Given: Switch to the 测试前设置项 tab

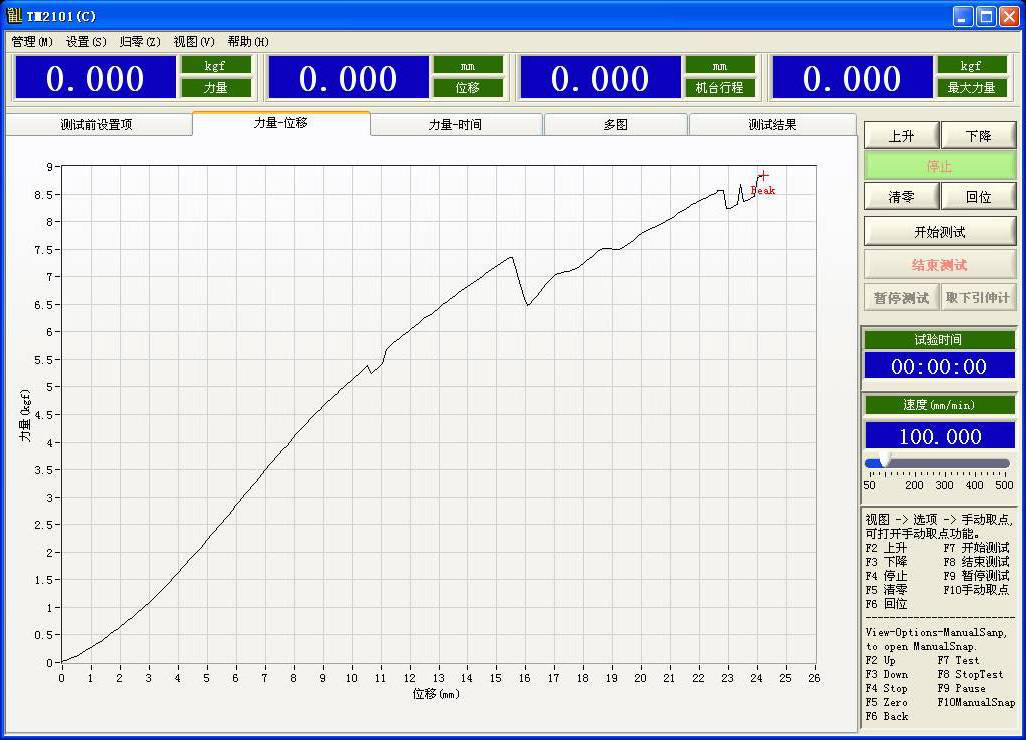Looking at the screenshot, I should 97,125.
